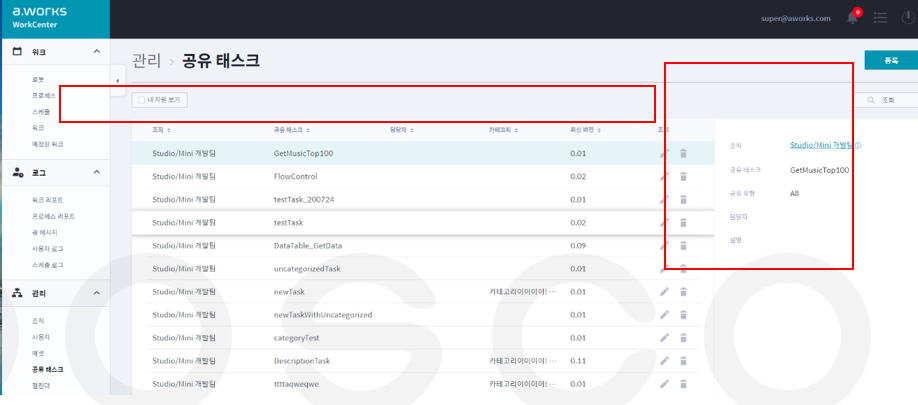Delete the DescriptionTask row

tap(683, 361)
